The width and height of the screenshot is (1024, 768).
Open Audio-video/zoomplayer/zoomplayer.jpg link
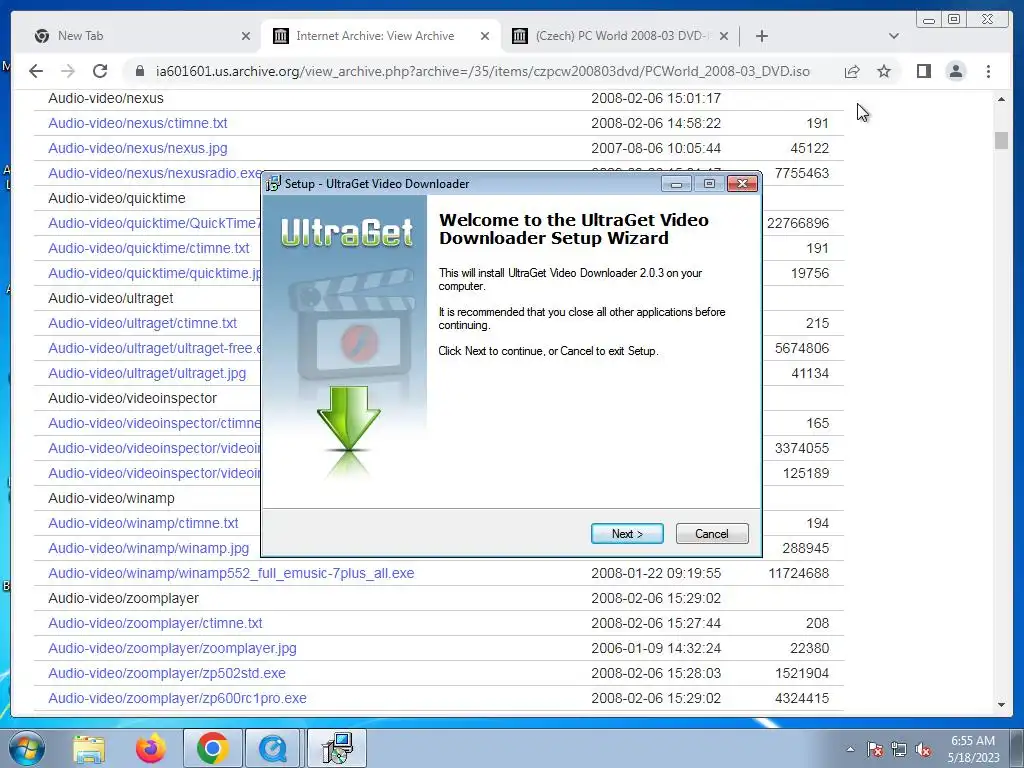click(x=172, y=648)
